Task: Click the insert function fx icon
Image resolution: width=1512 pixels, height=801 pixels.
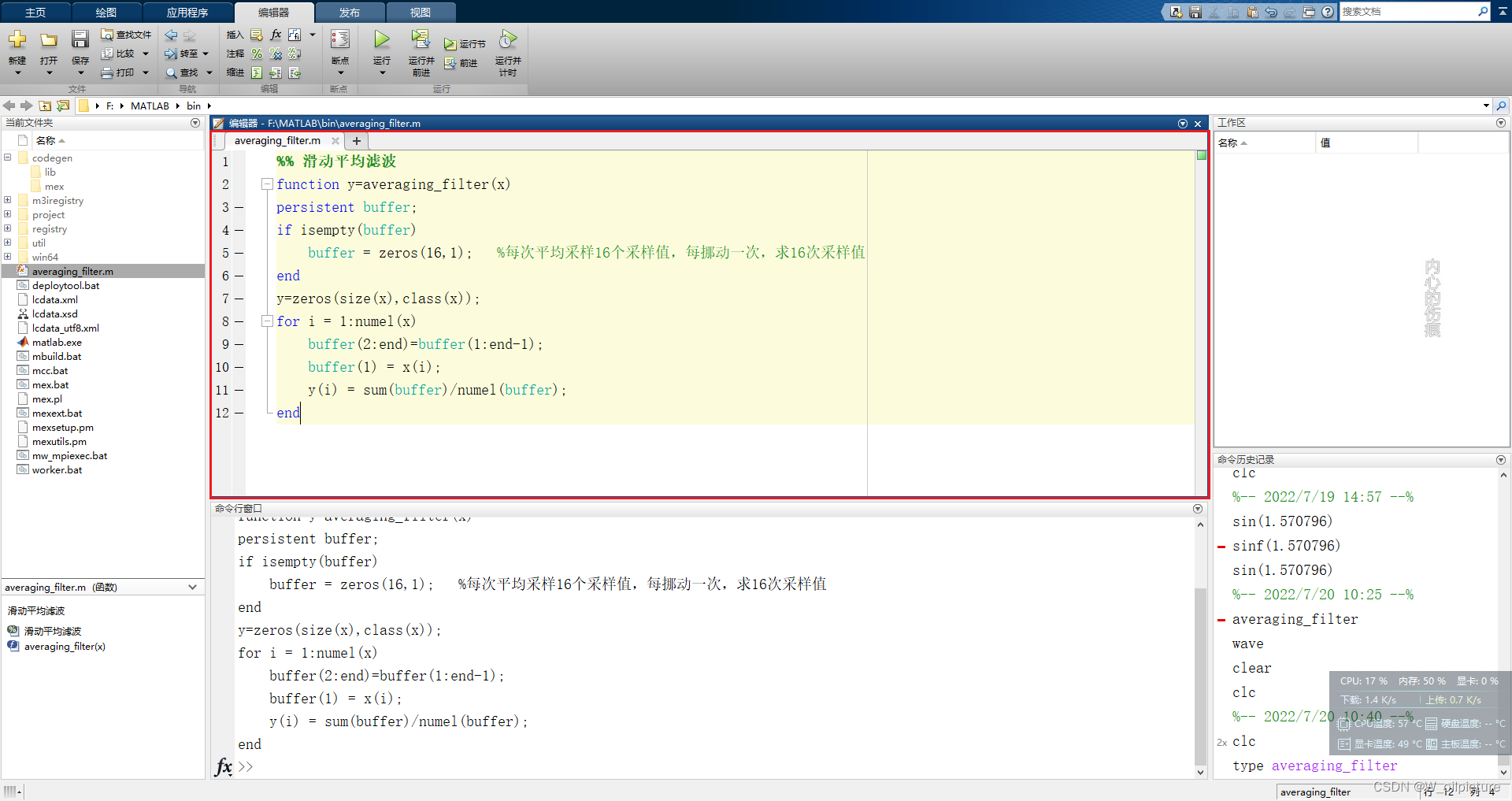Action: click(276, 35)
